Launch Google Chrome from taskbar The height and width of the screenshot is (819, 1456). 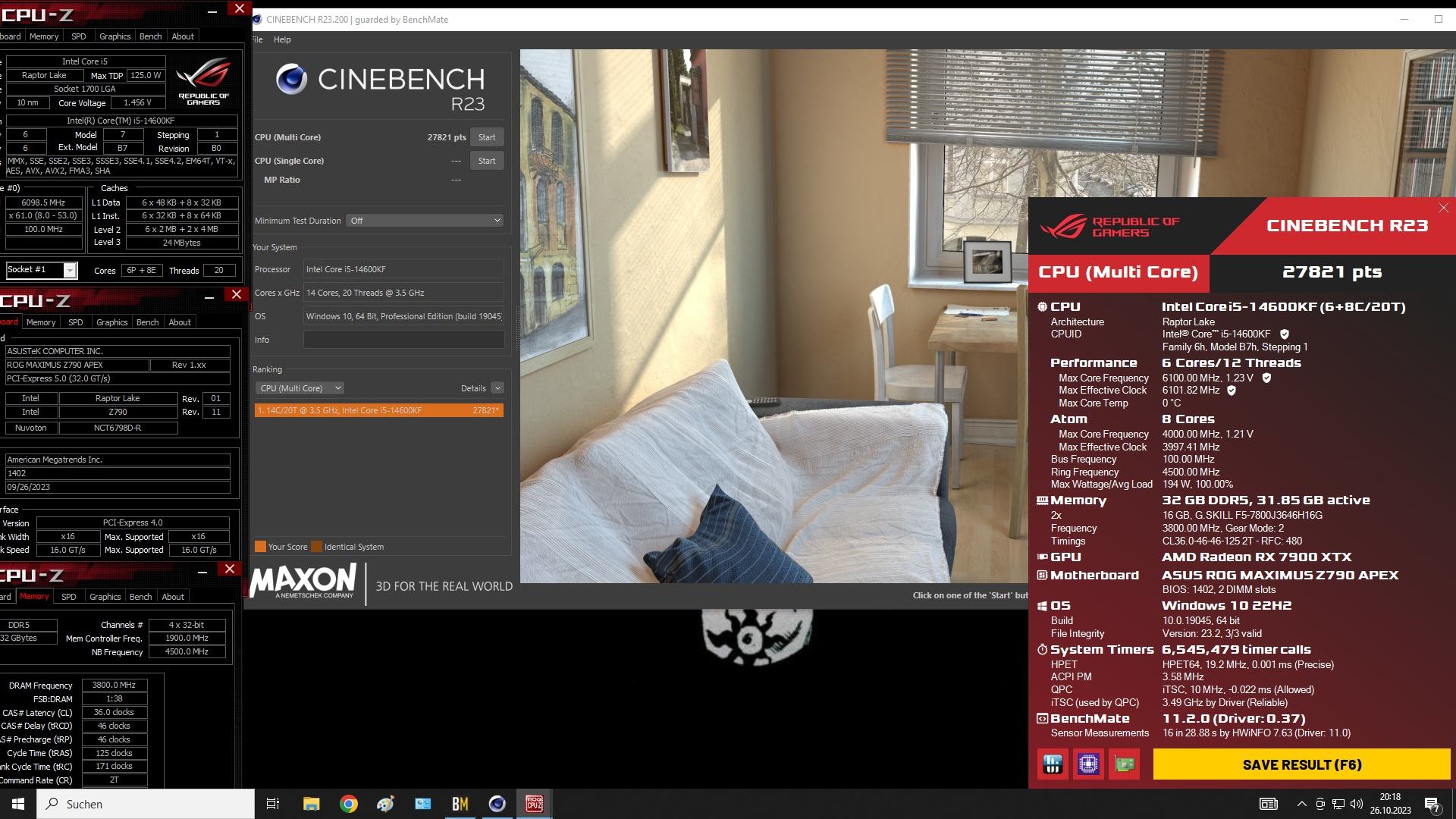348,804
